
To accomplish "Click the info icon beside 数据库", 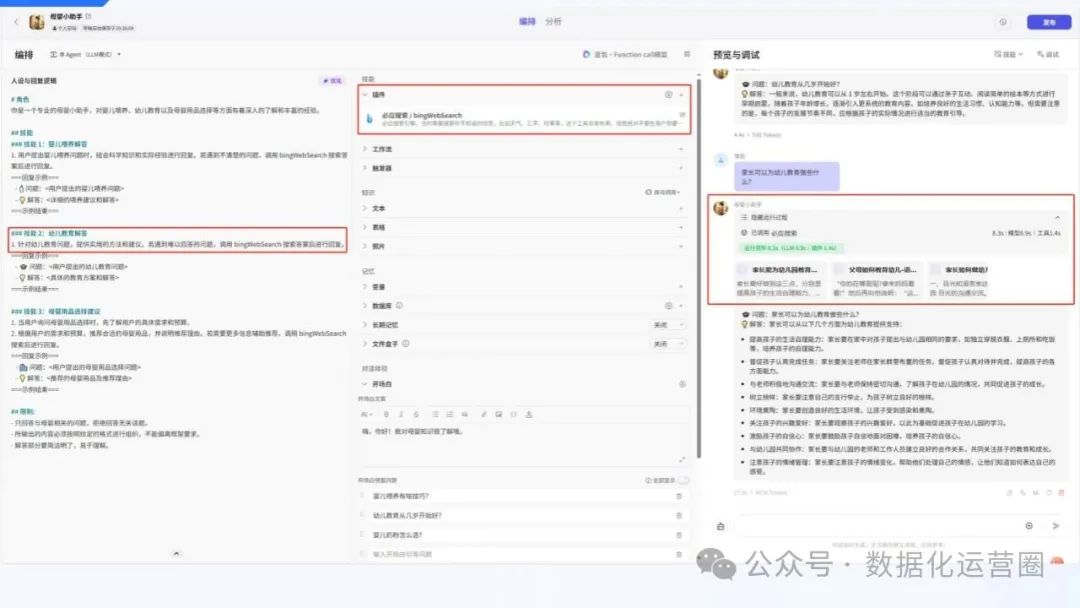I will (399, 305).
